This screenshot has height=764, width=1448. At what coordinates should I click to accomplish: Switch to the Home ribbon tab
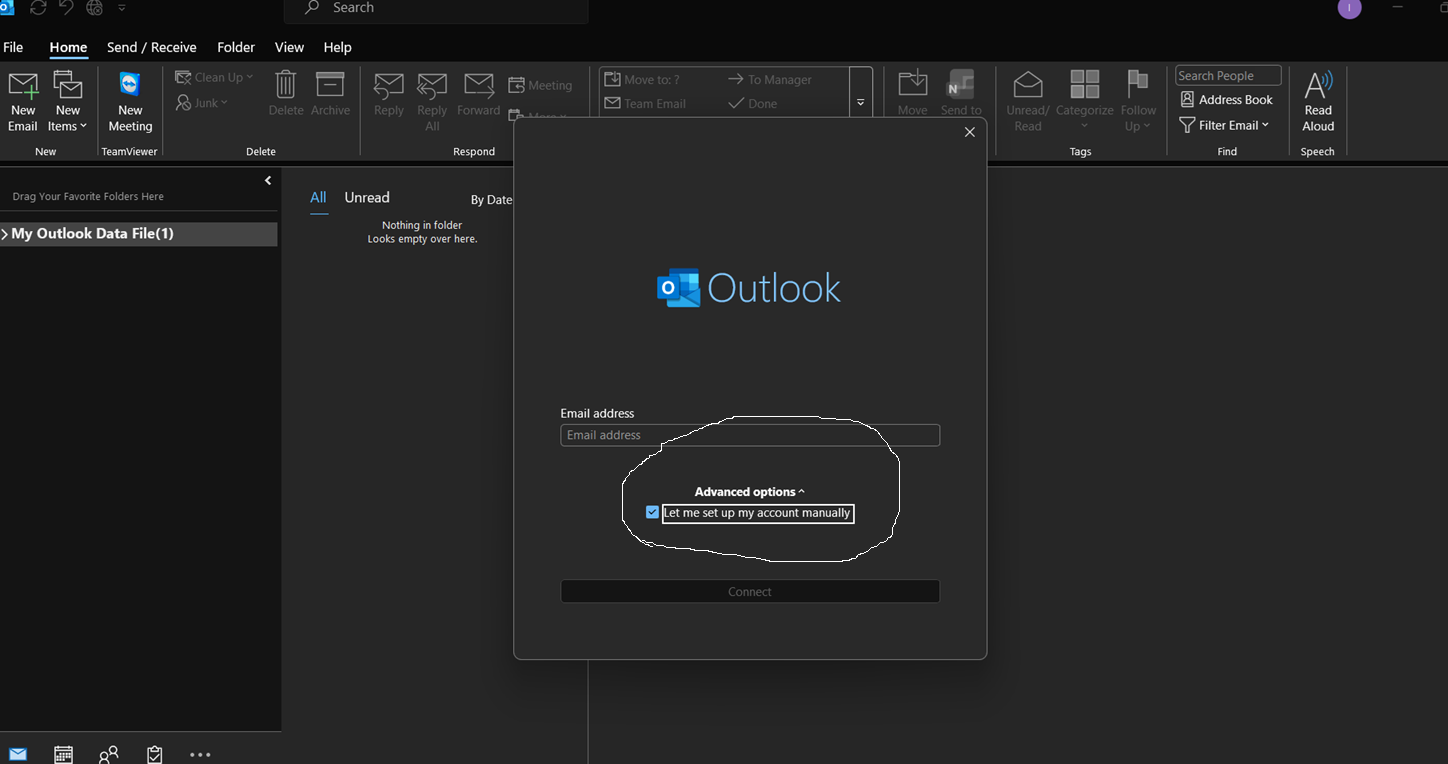click(68, 47)
